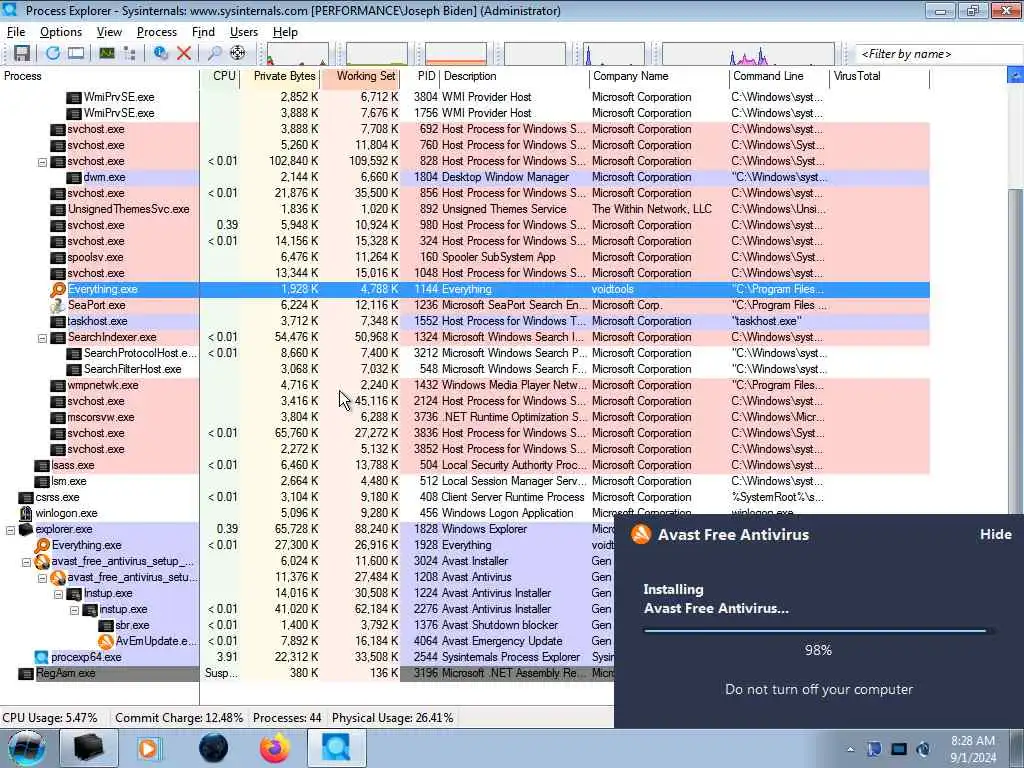Sort by the Company Name column header
The height and width of the screenshot is (768, 1024).
pyautogui.click(x=660, y=76)
